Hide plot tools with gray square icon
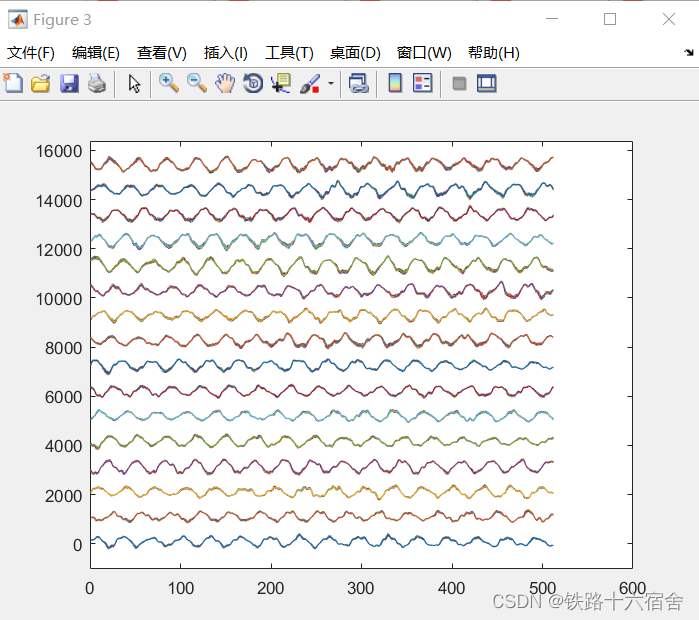 coord(459,83)
